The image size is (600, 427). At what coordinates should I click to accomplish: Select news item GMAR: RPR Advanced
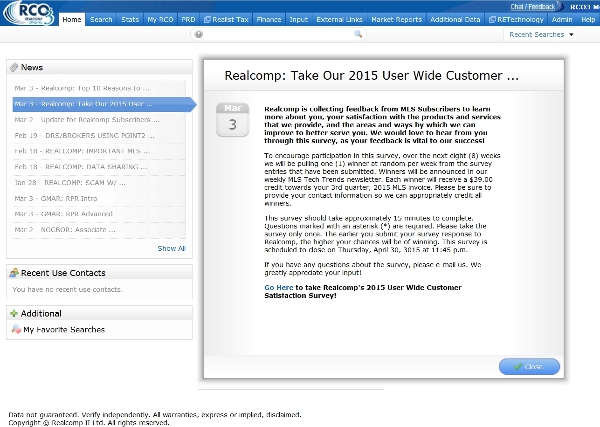(x=99, y=214)
